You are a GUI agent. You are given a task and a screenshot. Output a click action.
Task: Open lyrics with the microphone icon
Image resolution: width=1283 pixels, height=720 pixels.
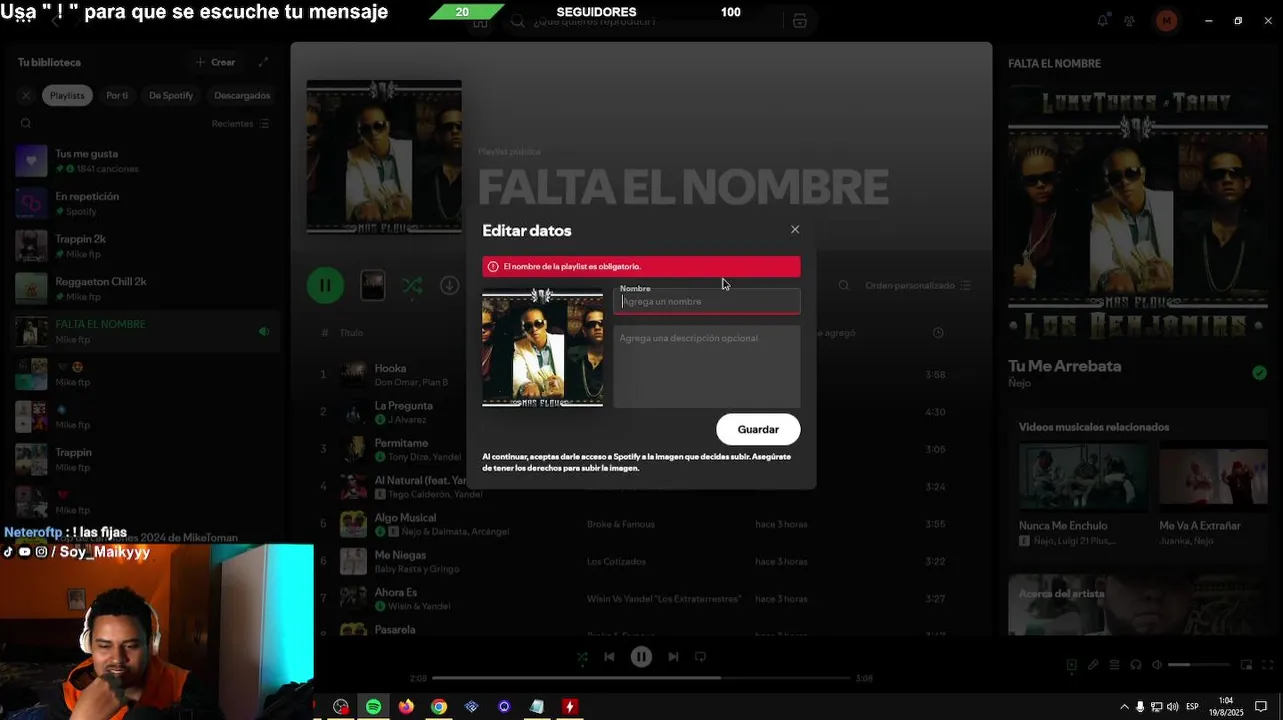pos(1093,665)
